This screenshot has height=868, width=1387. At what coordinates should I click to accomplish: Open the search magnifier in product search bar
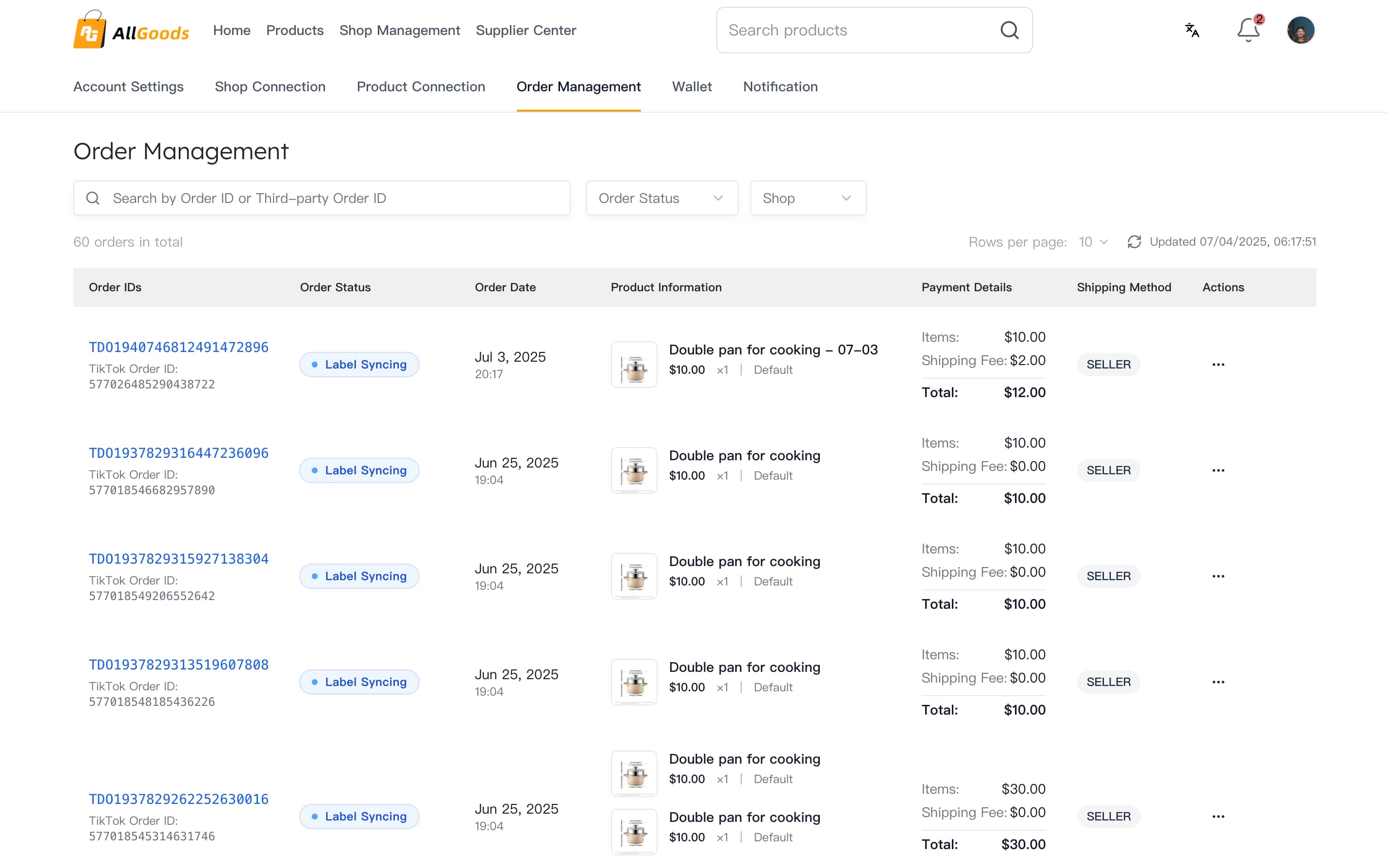click(x=1010, y=30)
